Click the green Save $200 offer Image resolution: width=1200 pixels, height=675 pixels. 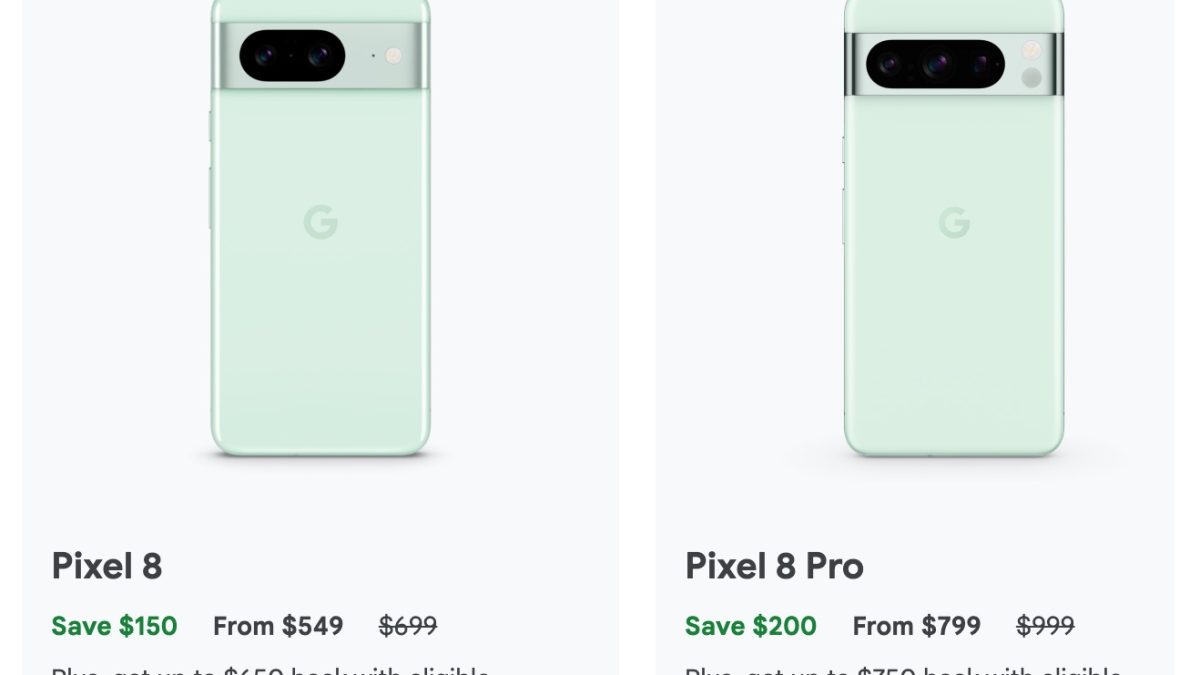tap(750, 626)
